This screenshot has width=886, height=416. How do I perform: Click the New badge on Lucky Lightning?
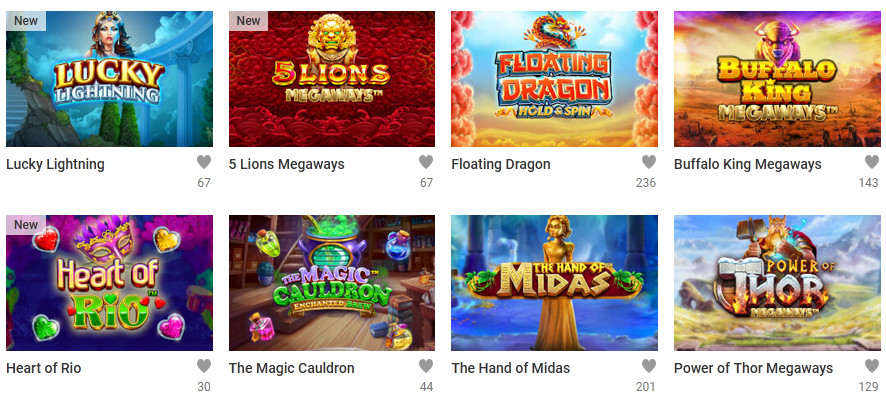click(x=26, y=21)
